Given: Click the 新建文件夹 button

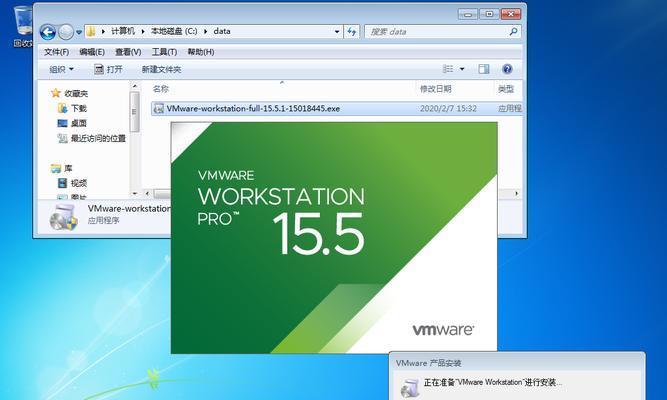Looking at the screenshot, I should (161, 69).
